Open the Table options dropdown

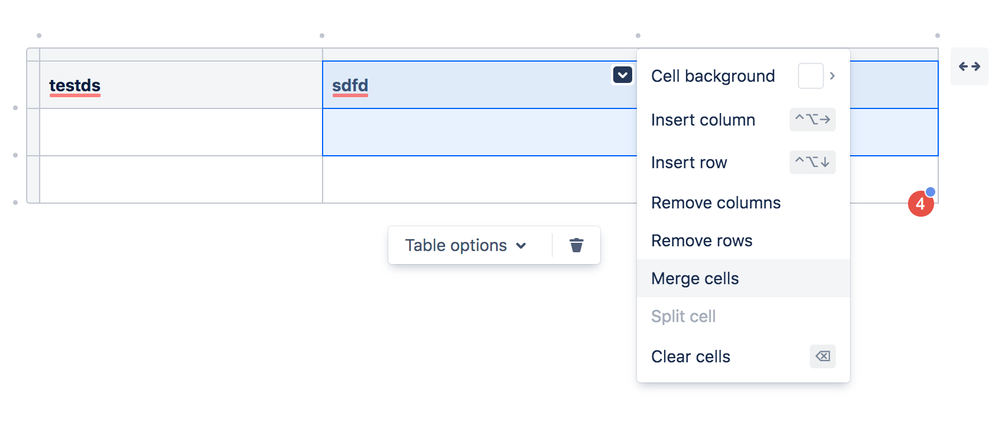[466, 245]
